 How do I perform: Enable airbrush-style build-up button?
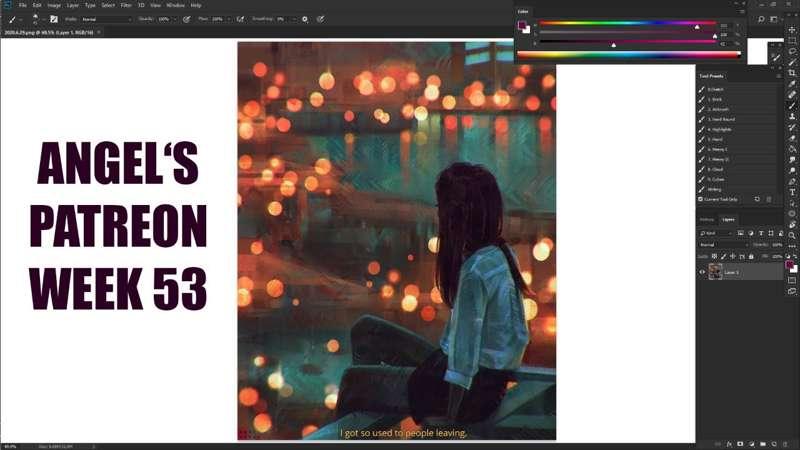tap(240, 19)
